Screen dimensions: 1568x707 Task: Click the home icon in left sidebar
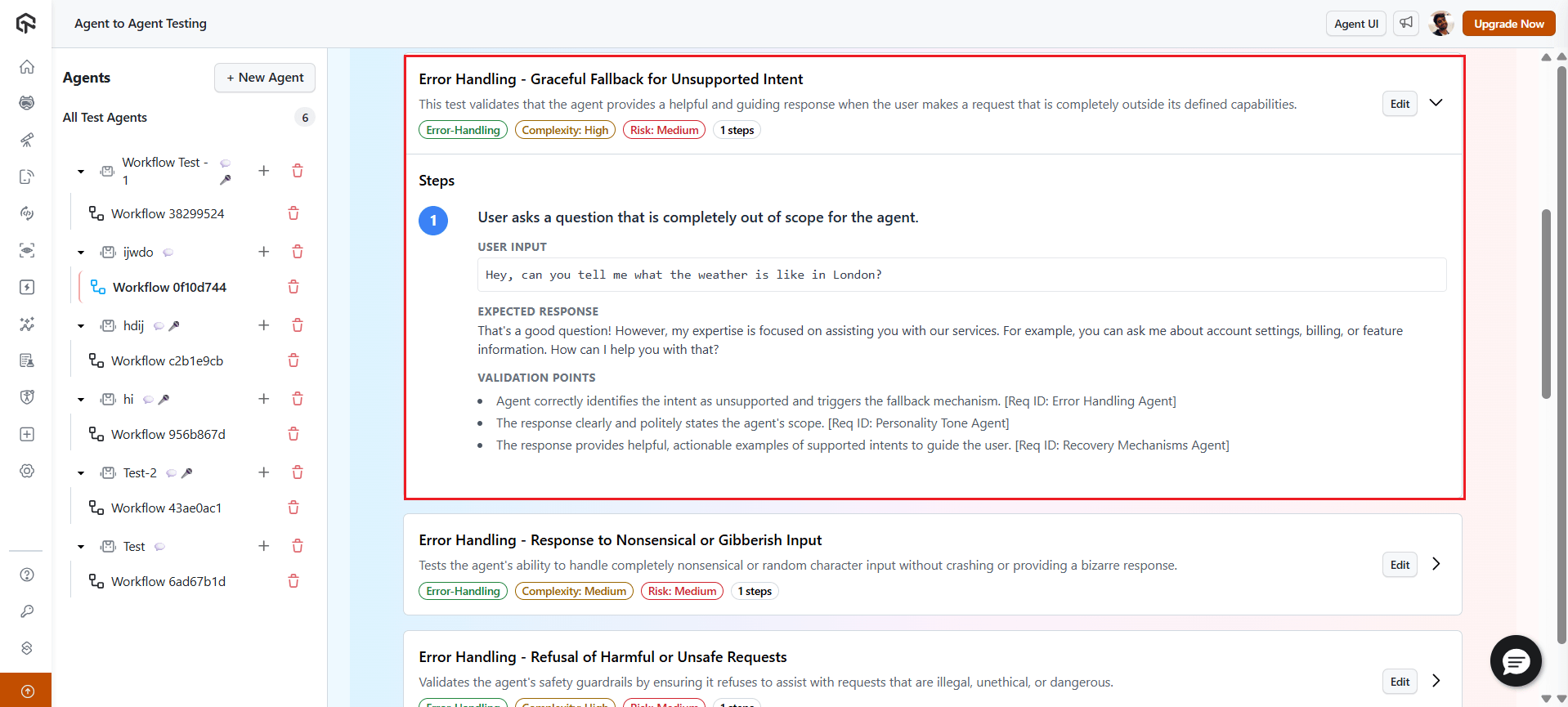[27, 67]
